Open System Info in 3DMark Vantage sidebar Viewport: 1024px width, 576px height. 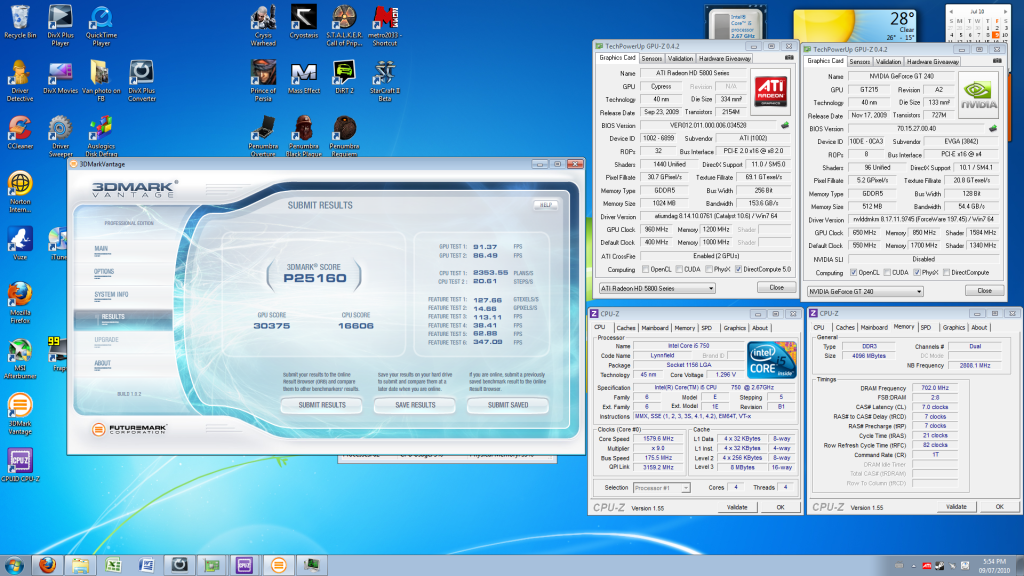pos(111,295)
